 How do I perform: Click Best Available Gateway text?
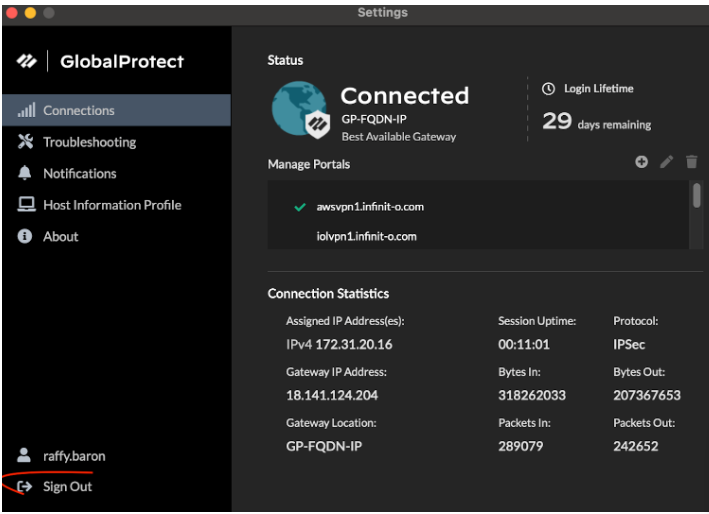tap(399, 137)
